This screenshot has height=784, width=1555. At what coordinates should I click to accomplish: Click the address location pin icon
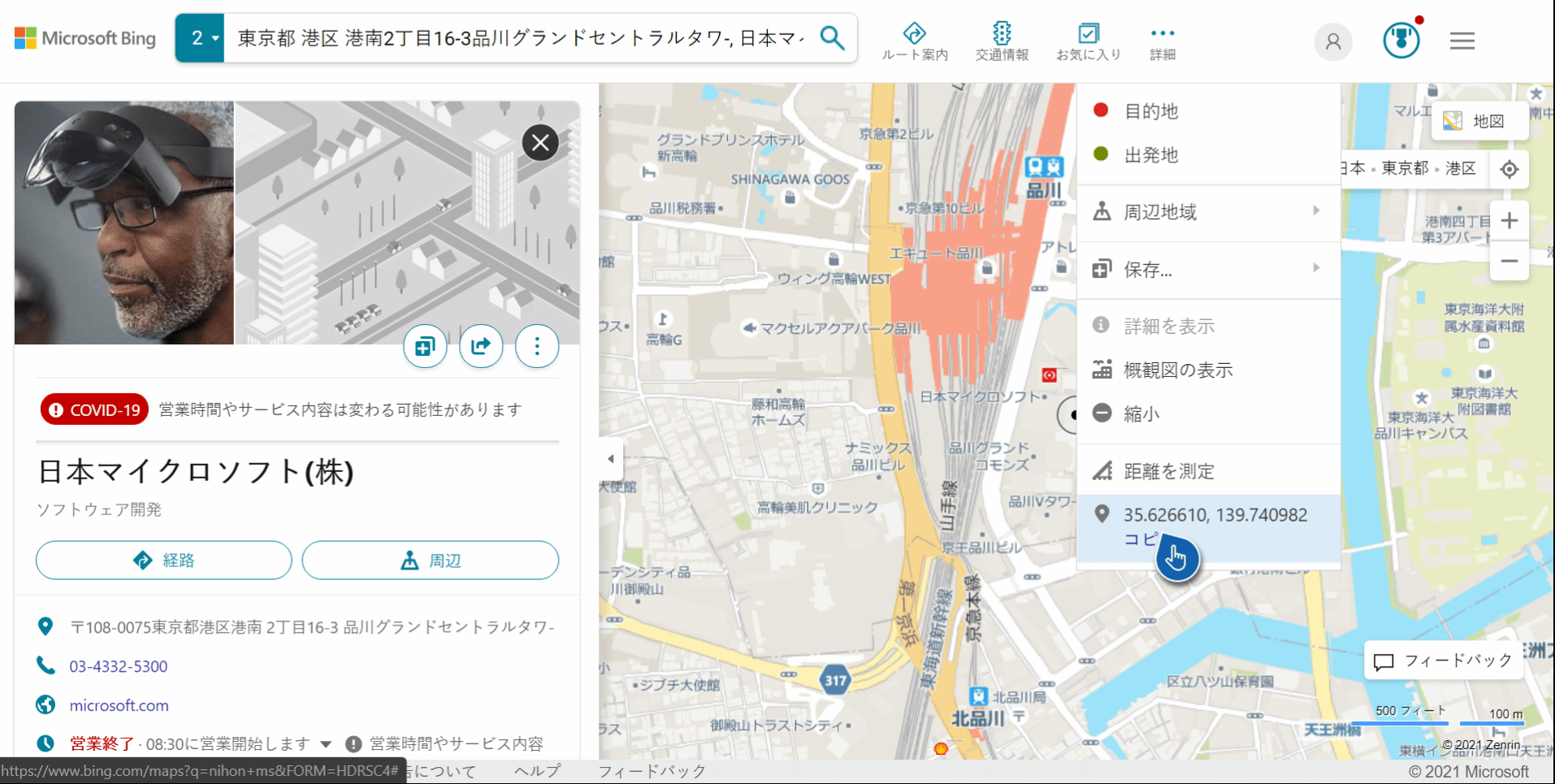[45, 626]
